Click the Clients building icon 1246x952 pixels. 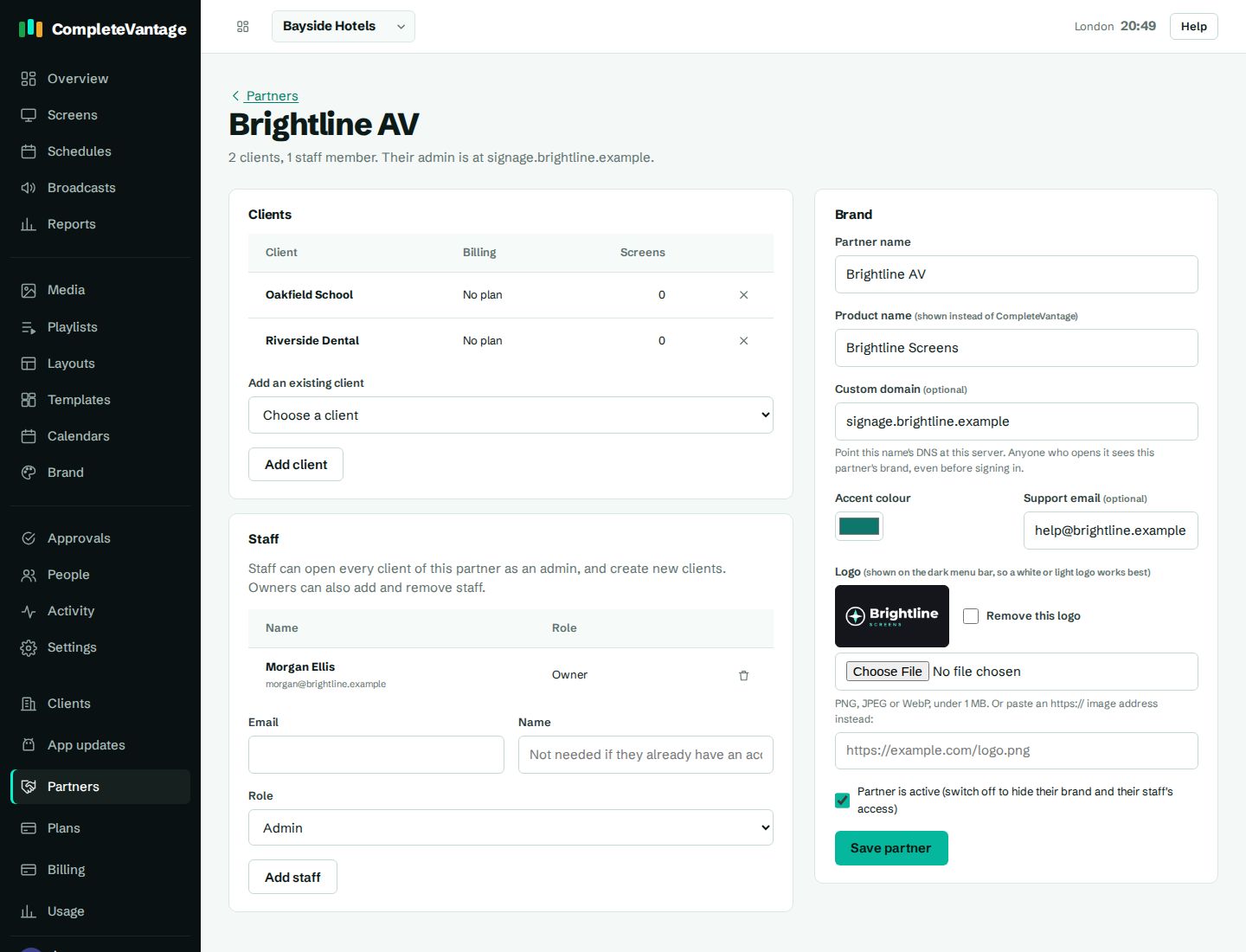[29, 704]
